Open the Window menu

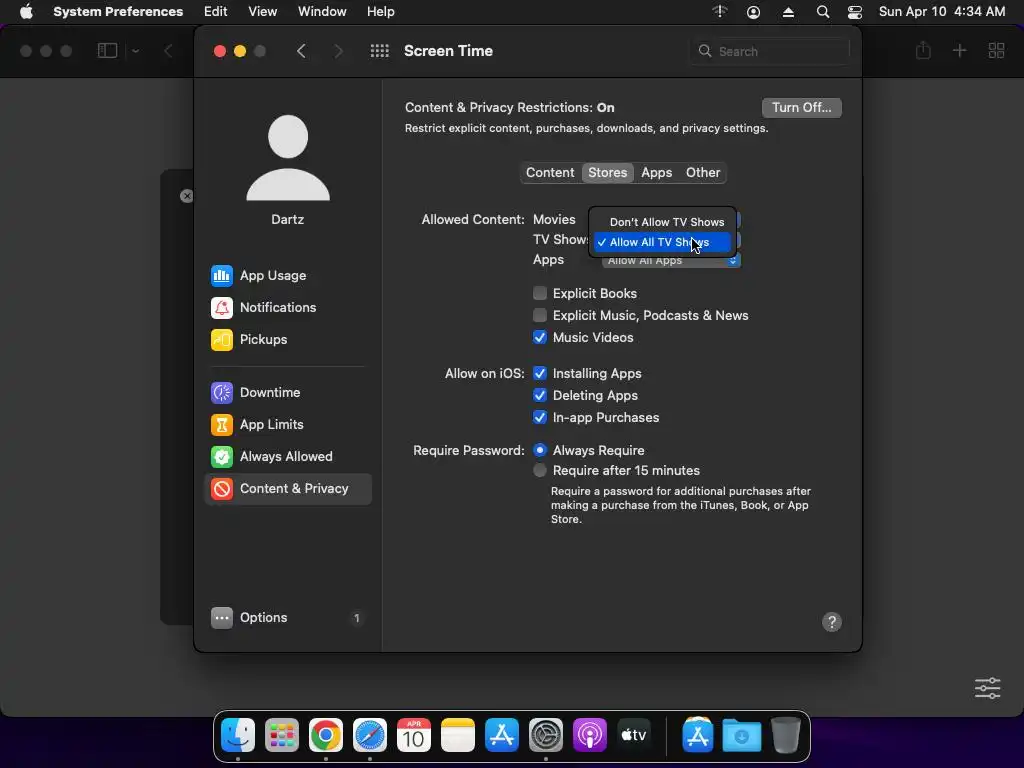pos(322,12)
